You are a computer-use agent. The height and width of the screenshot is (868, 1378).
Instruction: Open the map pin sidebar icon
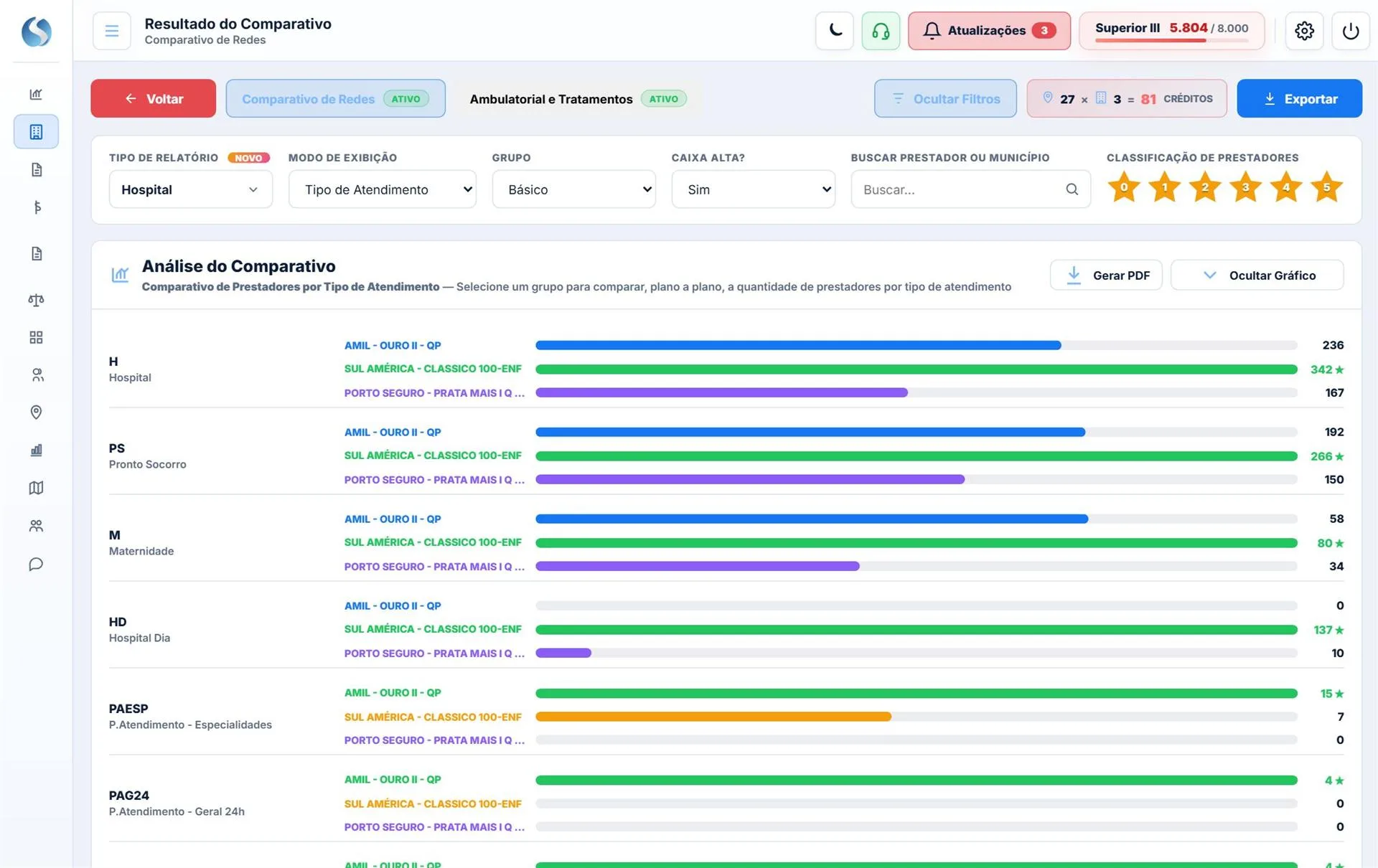(36, 412)
